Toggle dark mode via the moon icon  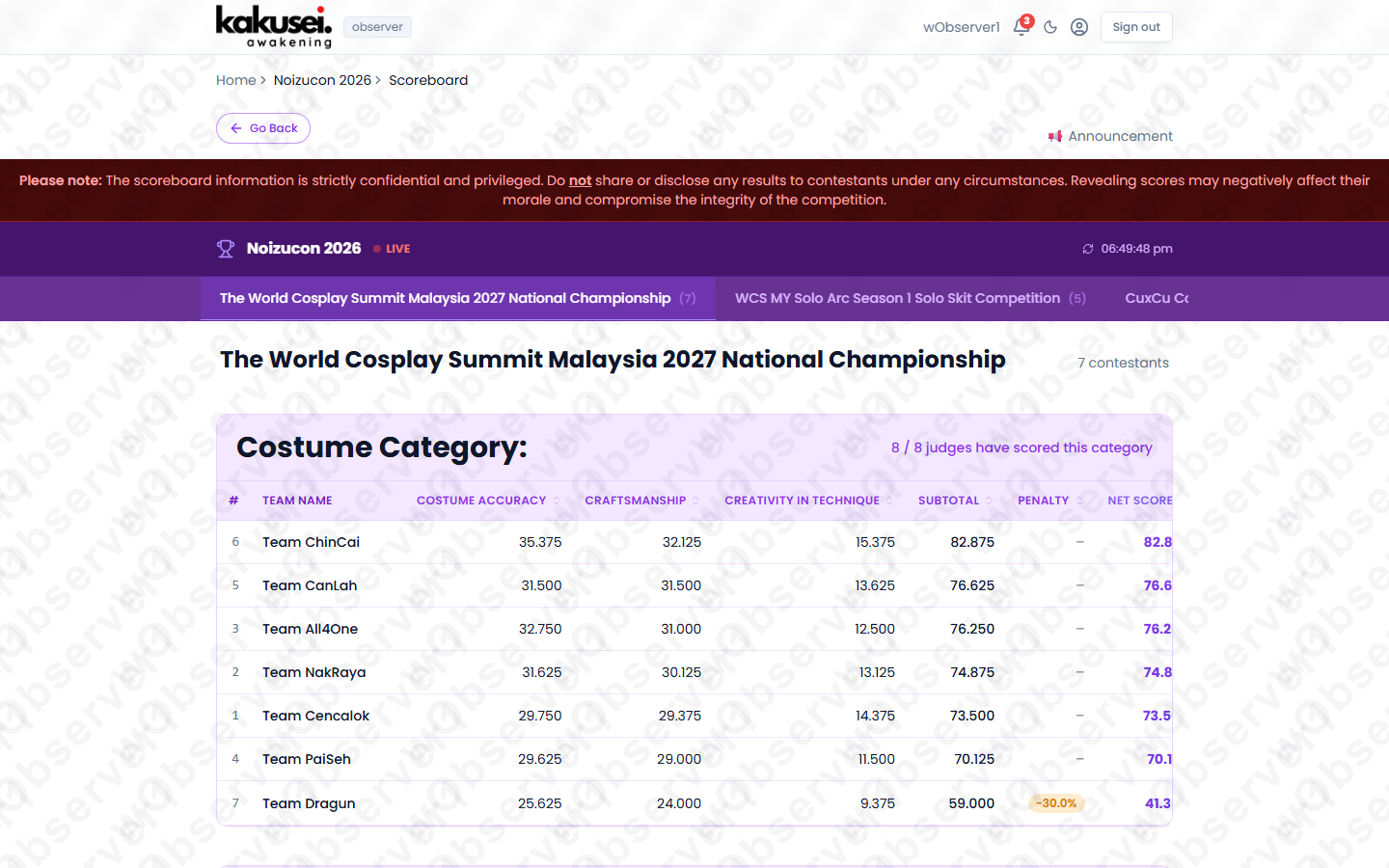click(1050, 27)
